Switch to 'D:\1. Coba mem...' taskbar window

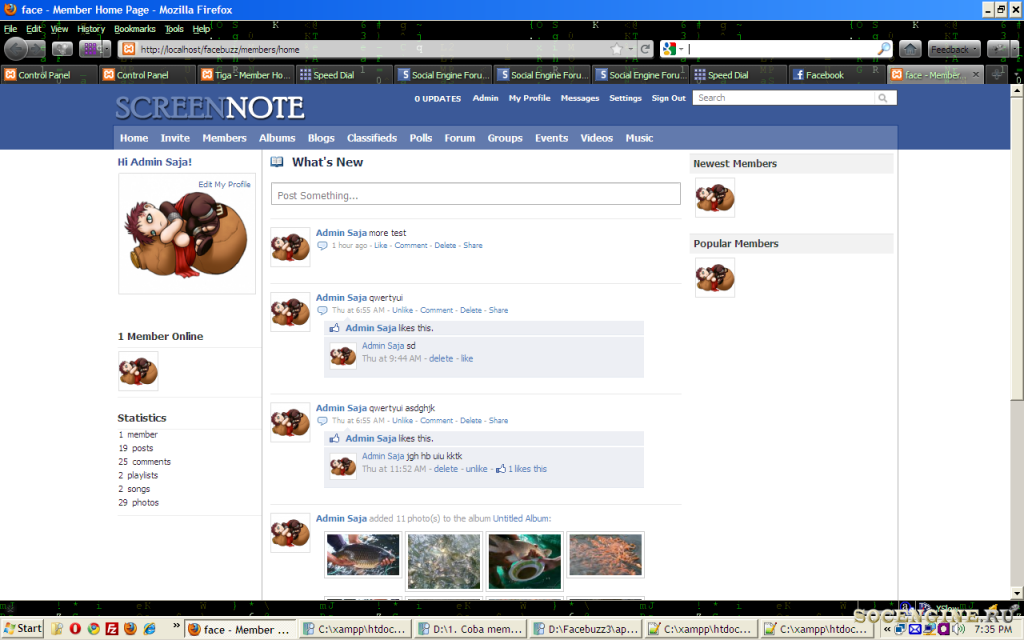[x=470, y=629]
